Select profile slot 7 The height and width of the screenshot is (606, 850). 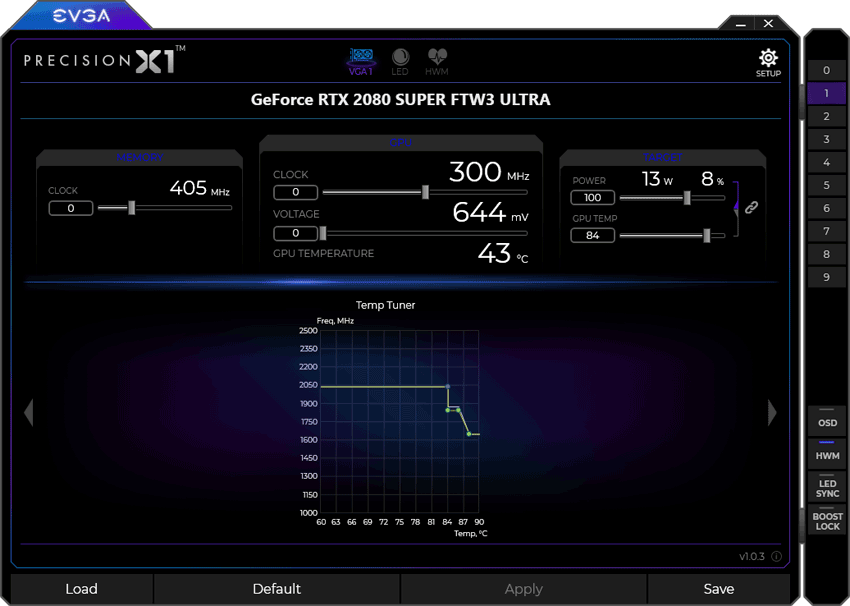(x=826, y=231)
